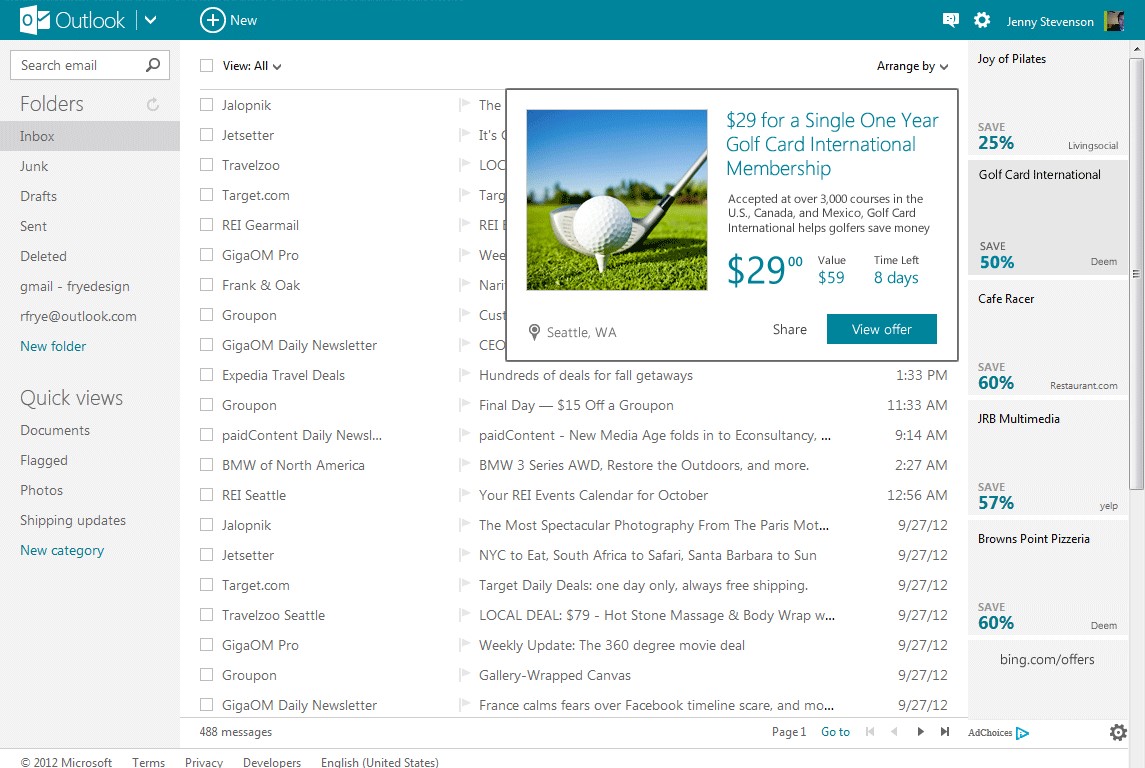The height and width of the screenshot is (768, 1145).
Task: Check the BMW of North America checkbox
Action: coord(207,464)
